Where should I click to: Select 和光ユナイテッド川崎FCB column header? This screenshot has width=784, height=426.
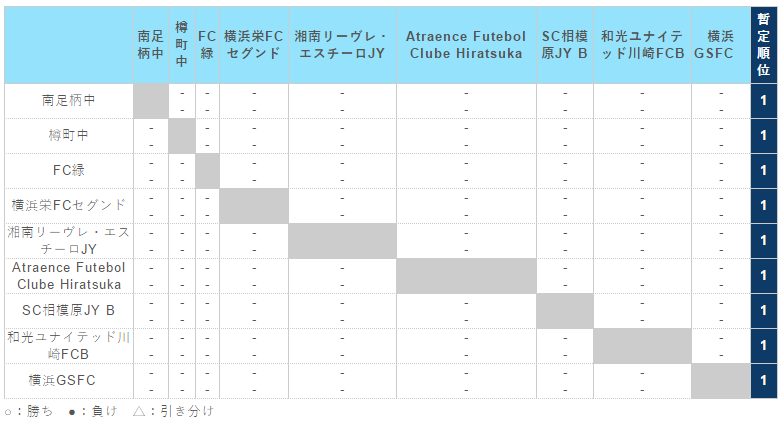[642, 45]
